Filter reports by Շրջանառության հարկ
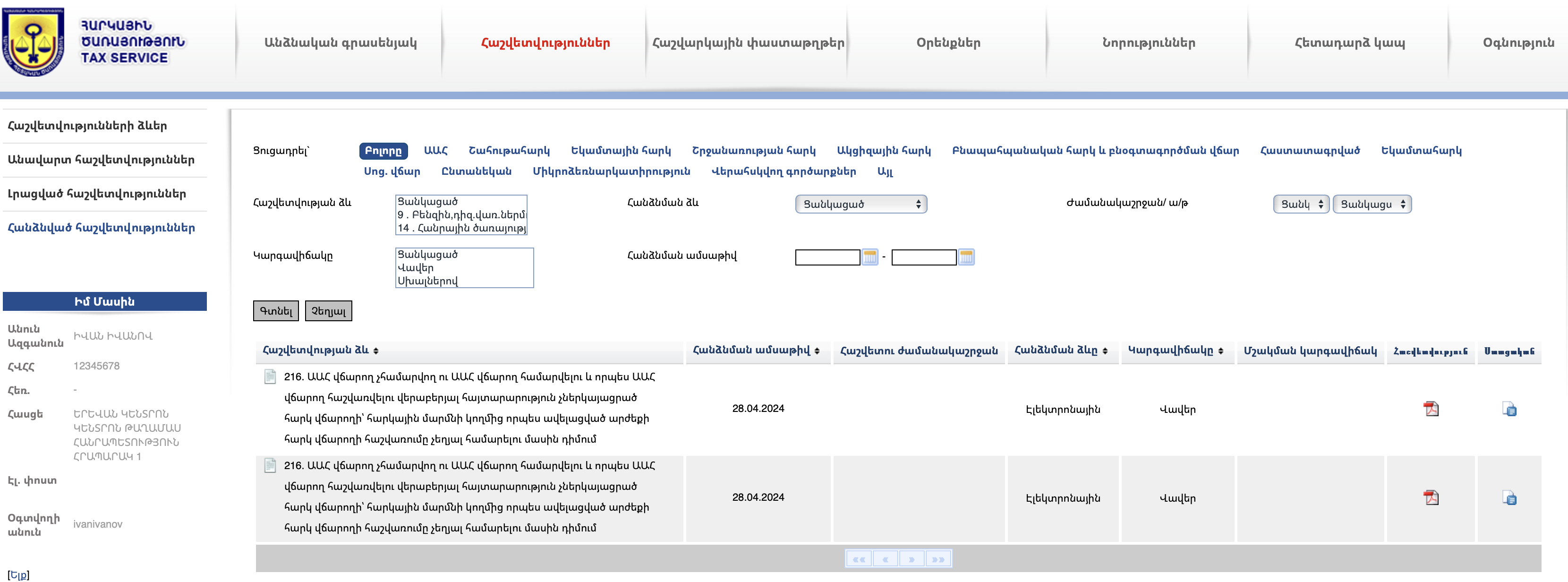 754,150
